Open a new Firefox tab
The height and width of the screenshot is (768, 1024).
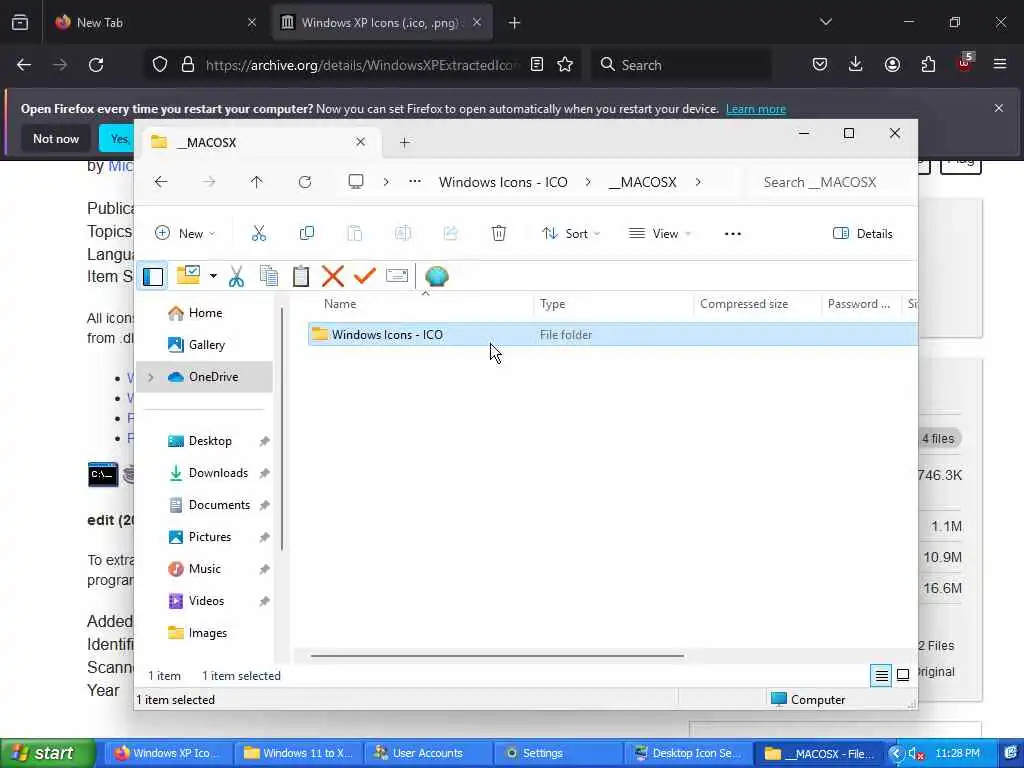(x=515, y=23)
